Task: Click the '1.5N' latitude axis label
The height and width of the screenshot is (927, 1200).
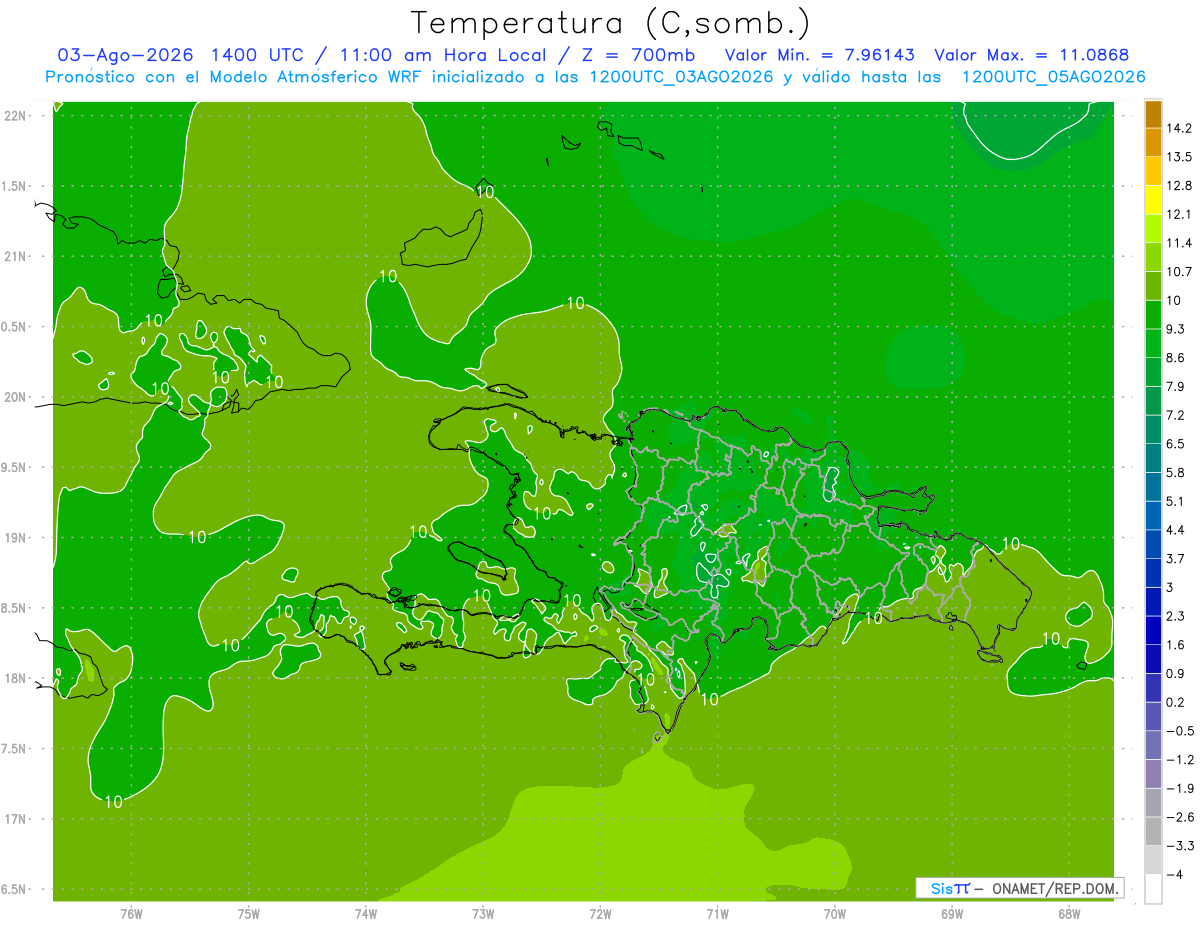Action: (x=15, y=186)
